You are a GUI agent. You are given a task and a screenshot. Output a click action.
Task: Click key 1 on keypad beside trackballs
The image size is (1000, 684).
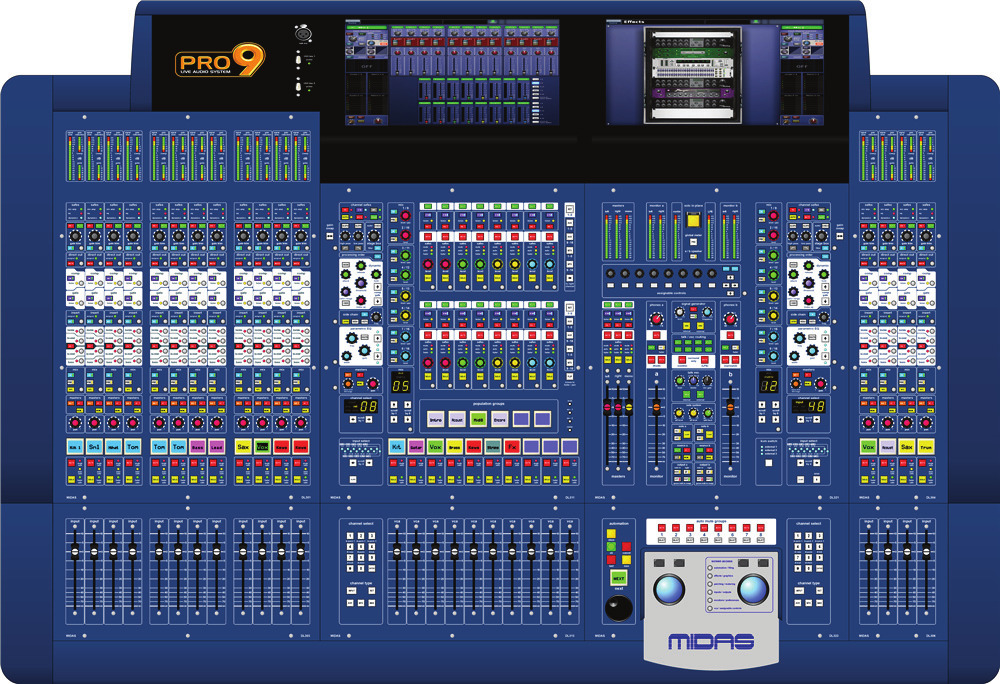click(x=798, y=537)
